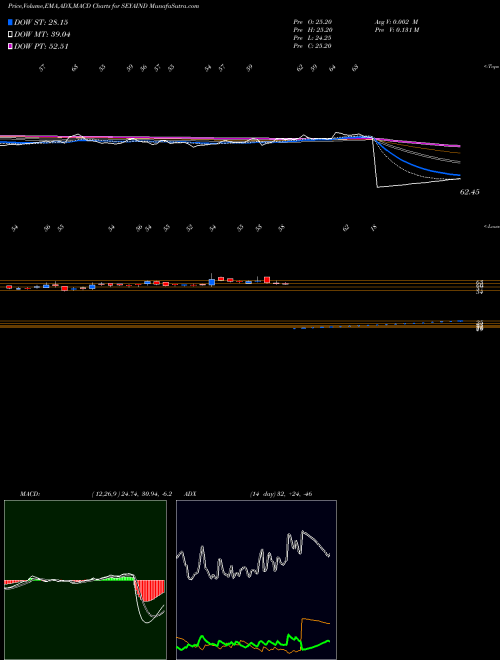Click the Pre C: 25.20 value
Viewport: 500px width, 660px height.
pos(313,46)
